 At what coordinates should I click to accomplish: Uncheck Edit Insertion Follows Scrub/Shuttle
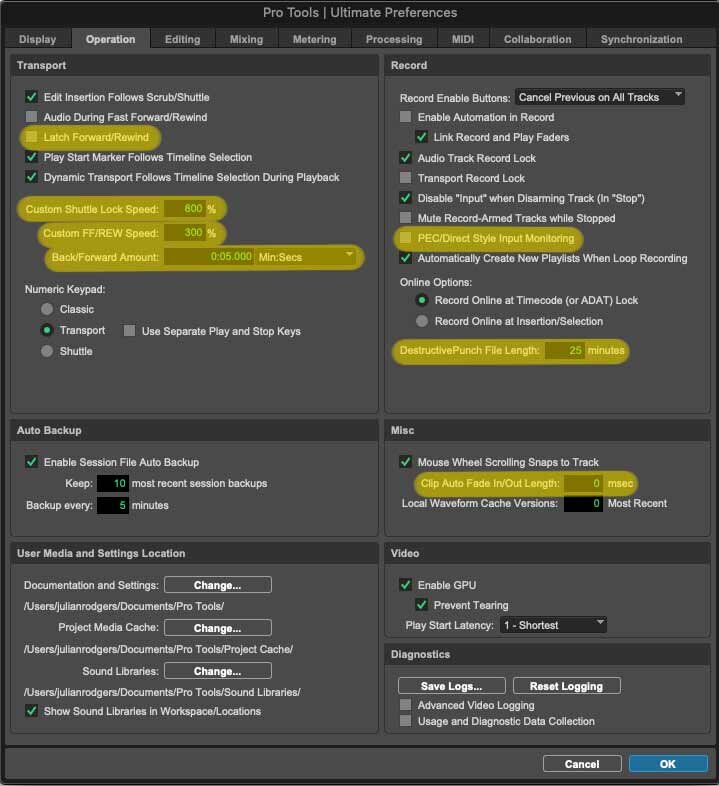[x=32, y=97]
